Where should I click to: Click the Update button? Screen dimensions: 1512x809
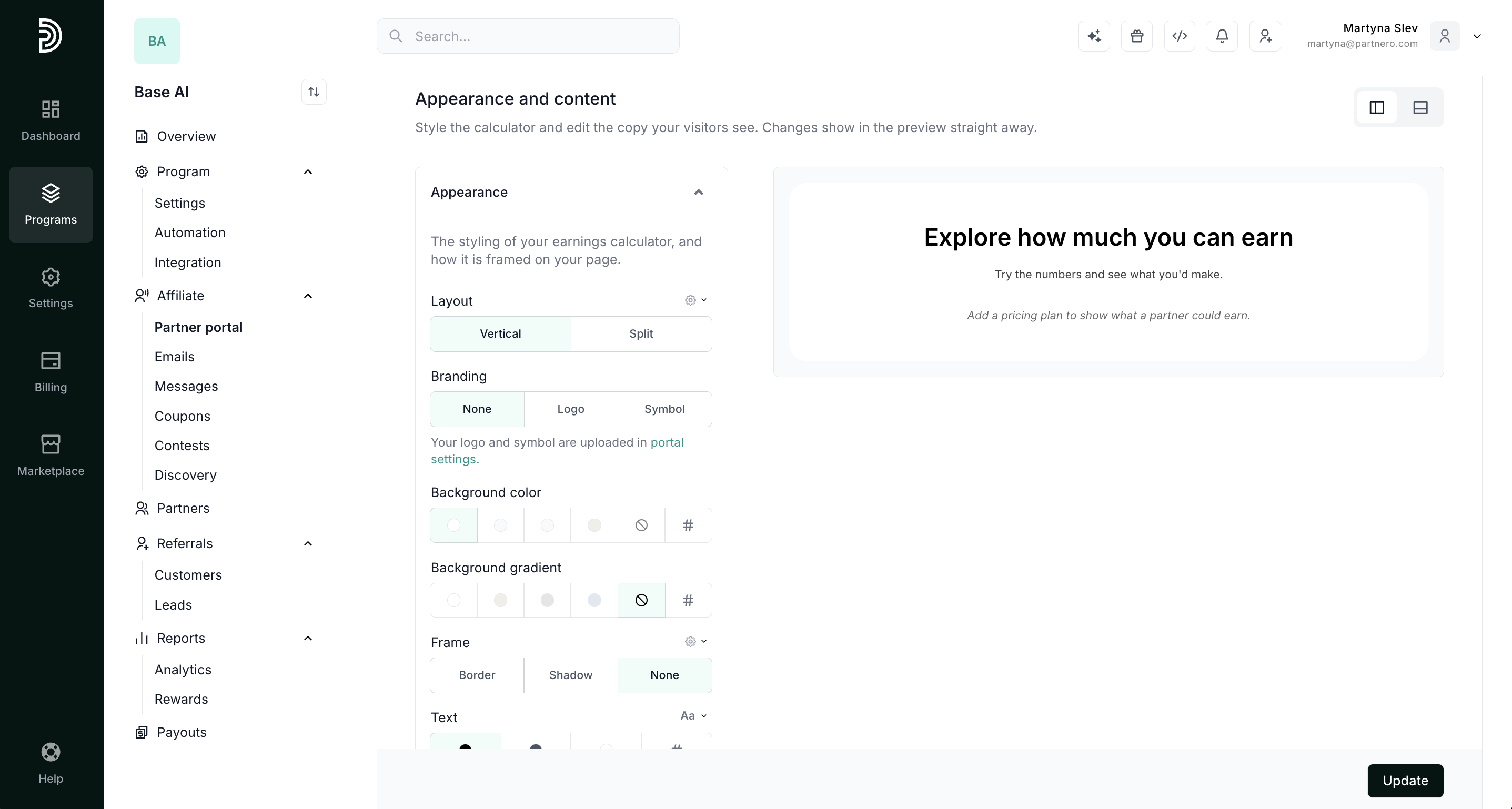tap(1405, 781)
